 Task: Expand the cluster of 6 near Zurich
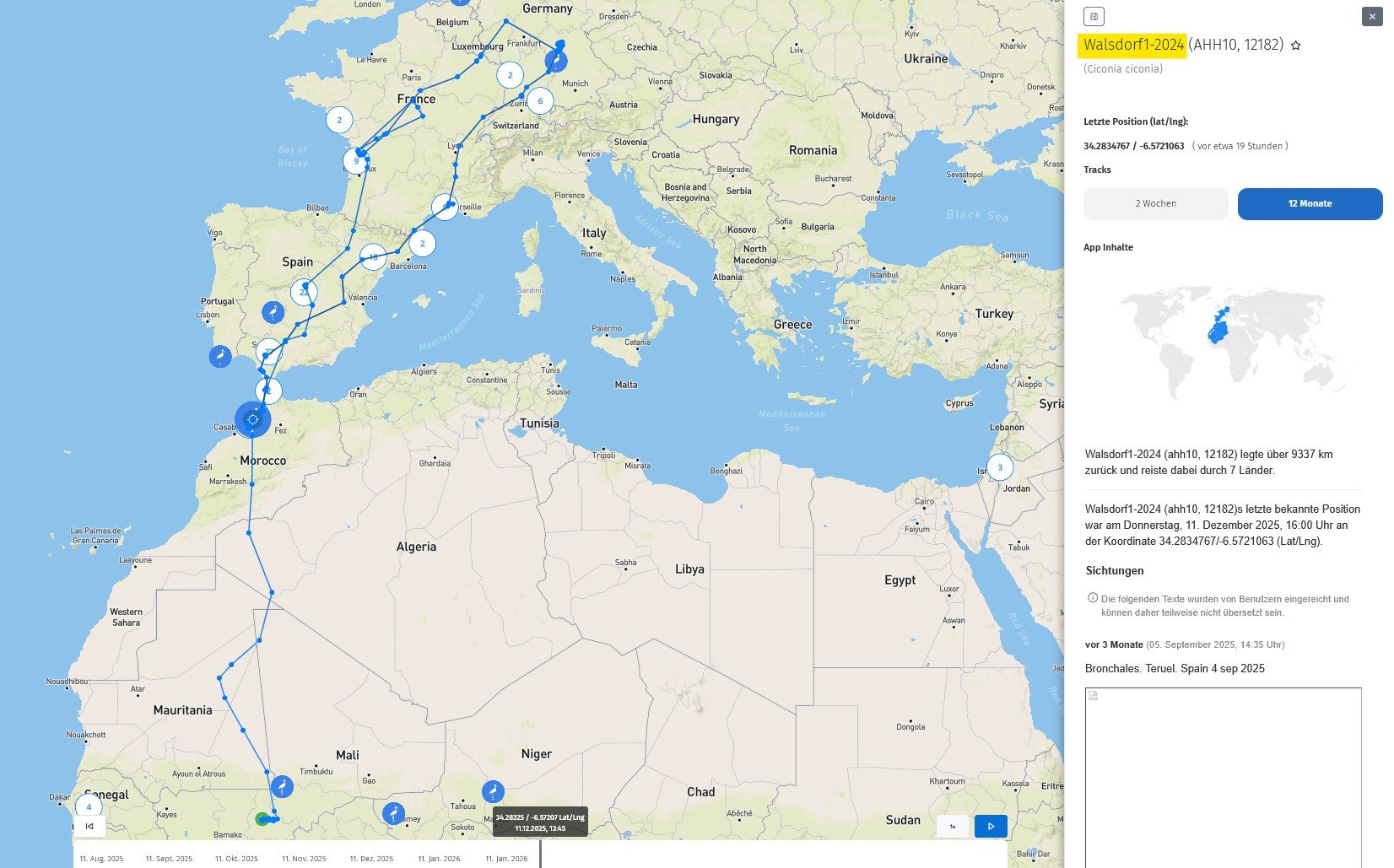pos(540,101)
